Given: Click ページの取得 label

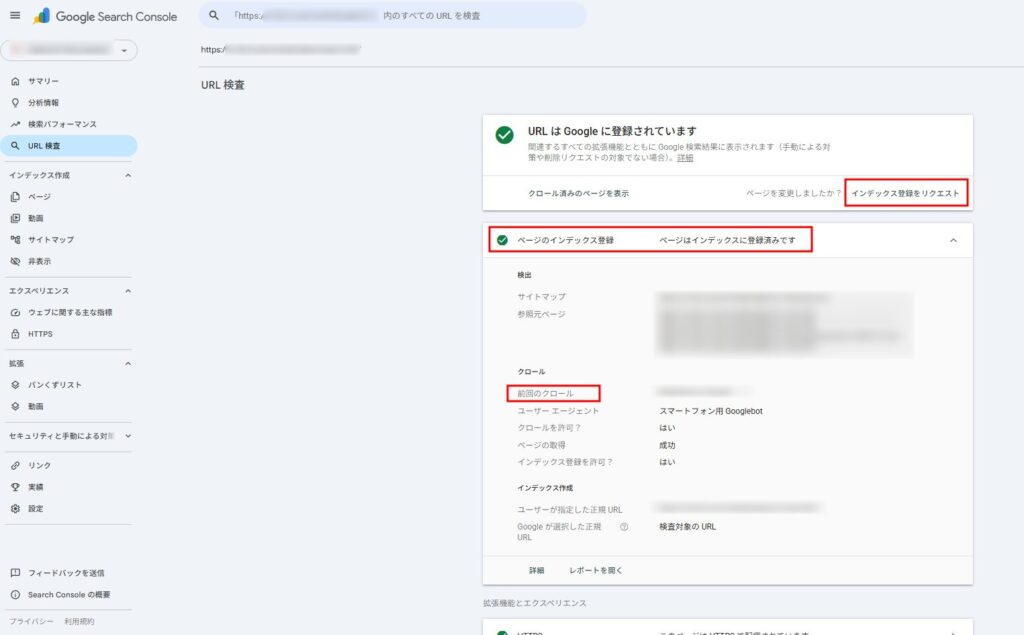Looking at the screenshot, I should (x=541, y=445).
